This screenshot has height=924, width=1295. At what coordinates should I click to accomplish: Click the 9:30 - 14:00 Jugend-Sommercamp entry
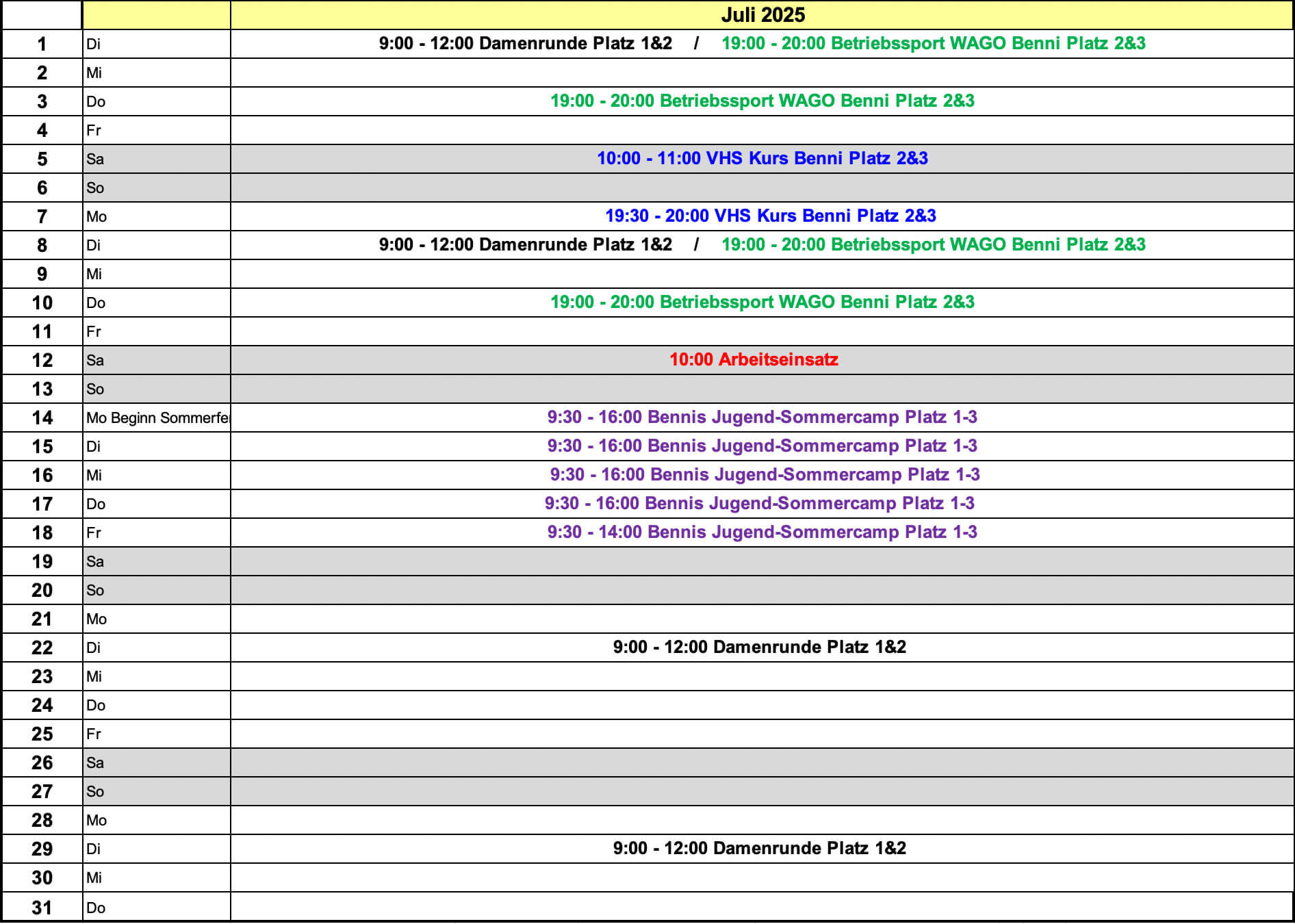click(x=762, y=532)
